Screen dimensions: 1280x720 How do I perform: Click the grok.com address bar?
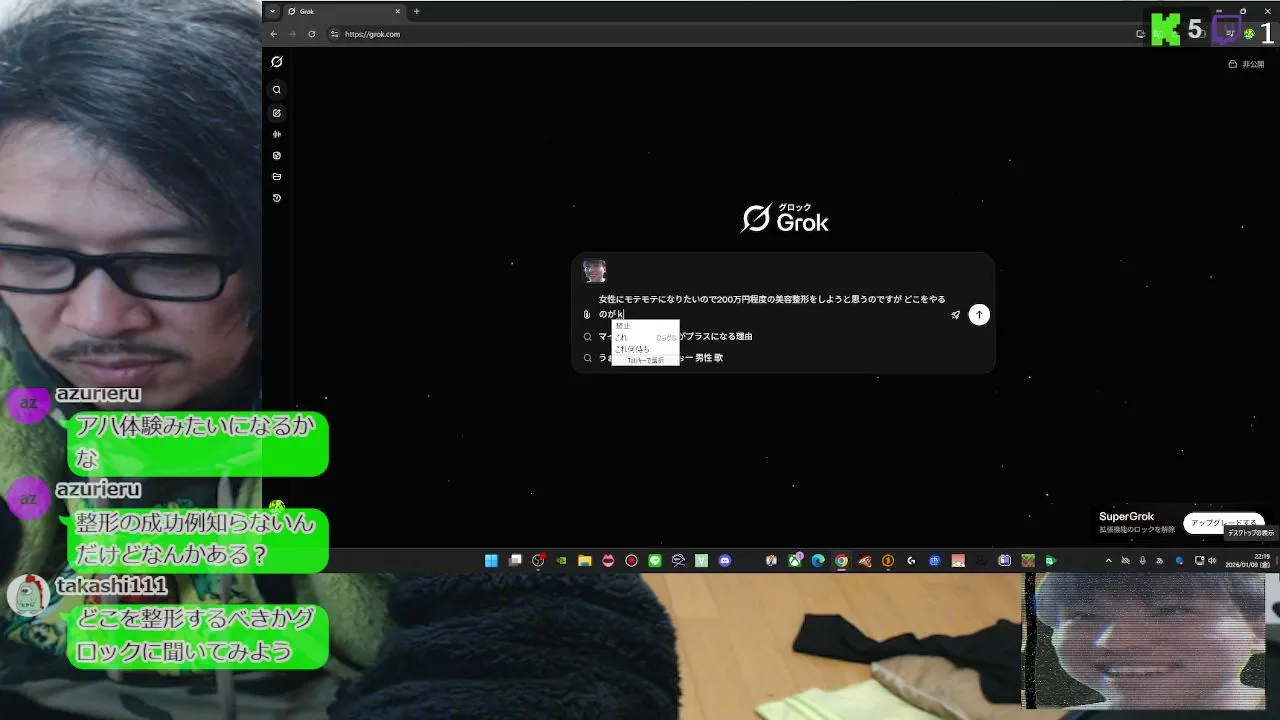(x=730, y=34)
